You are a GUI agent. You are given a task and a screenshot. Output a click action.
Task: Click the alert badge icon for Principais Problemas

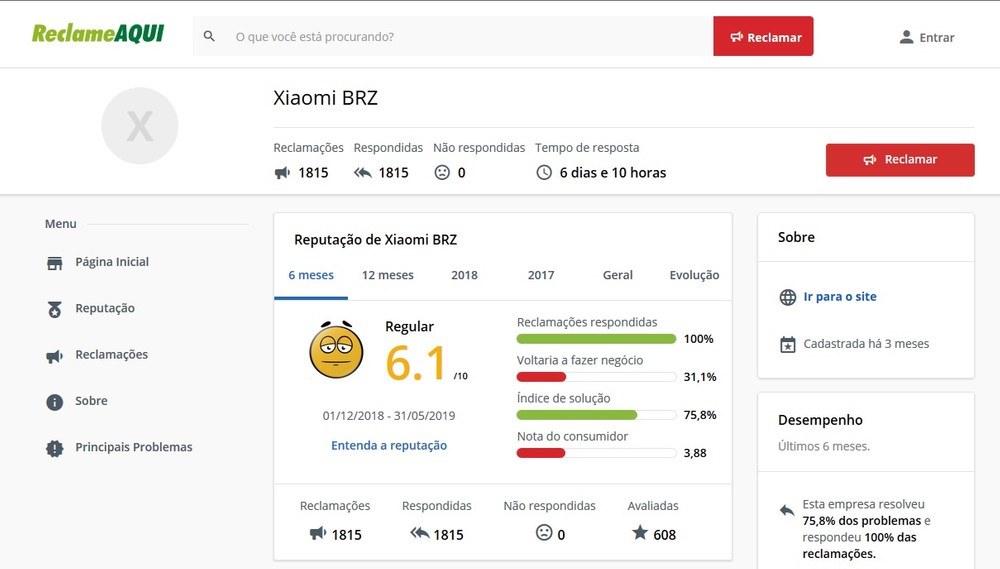pyautogui.click(x=55, y=448)
